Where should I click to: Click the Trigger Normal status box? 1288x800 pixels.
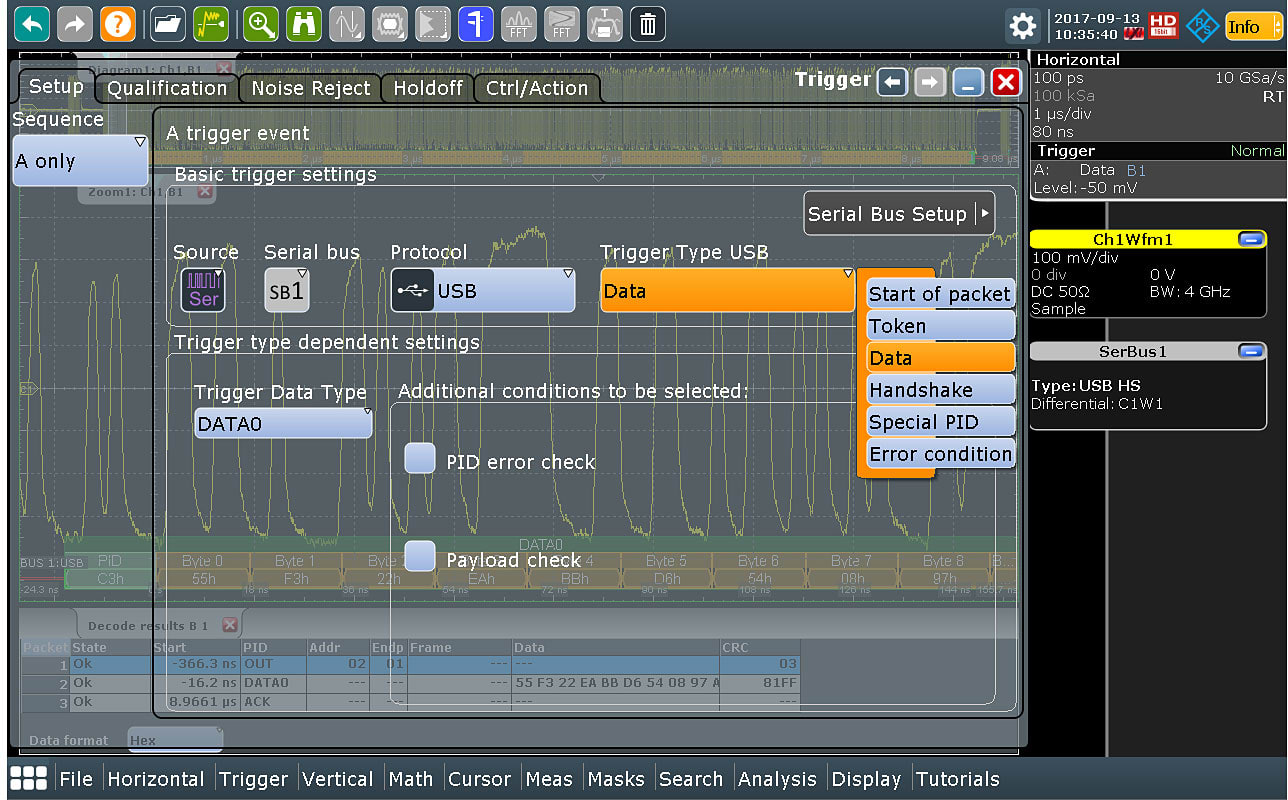[x=1159, y=170]
